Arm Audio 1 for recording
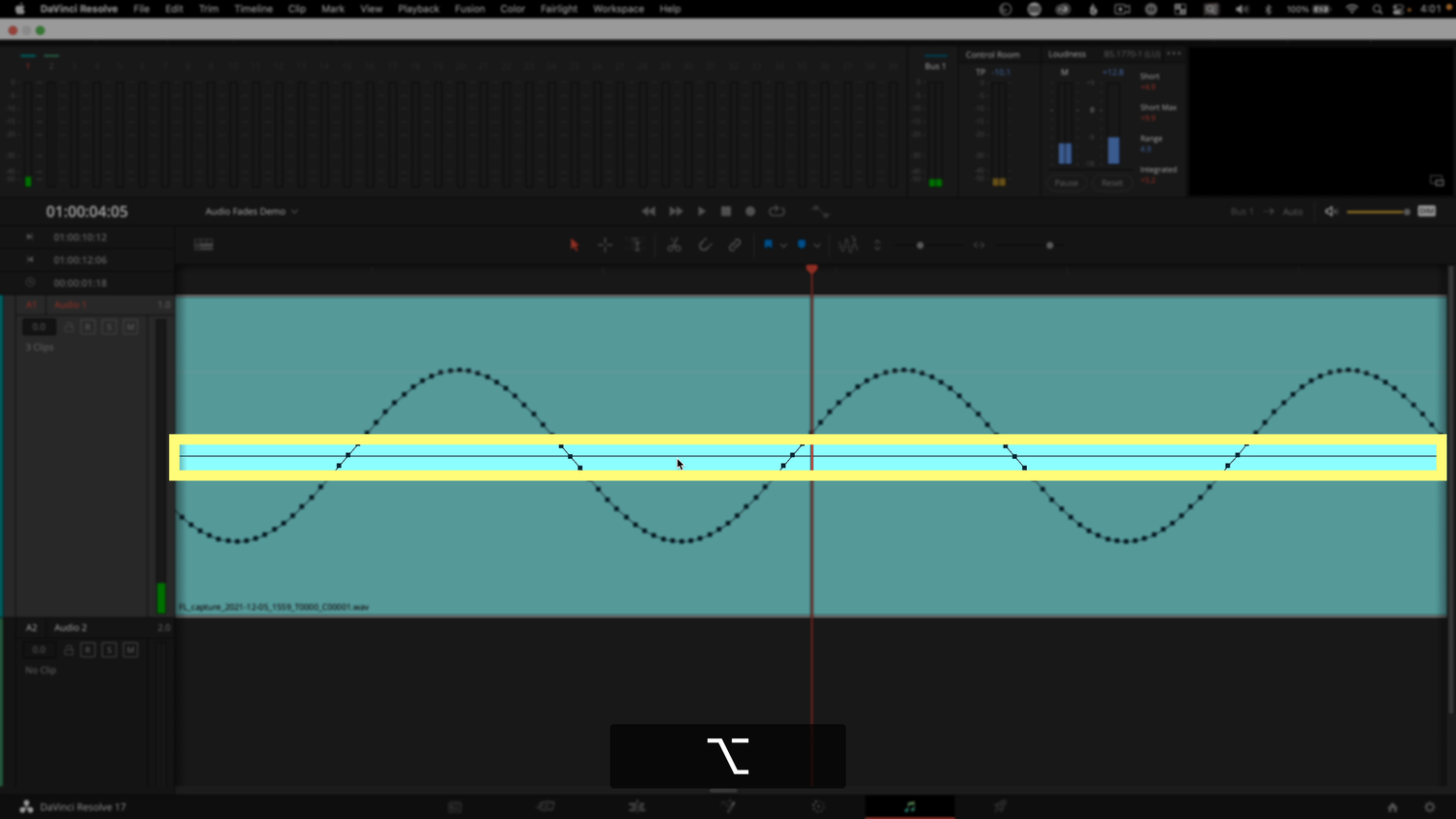This screenshot has height=819, width=1456. [x=86, y=326]
